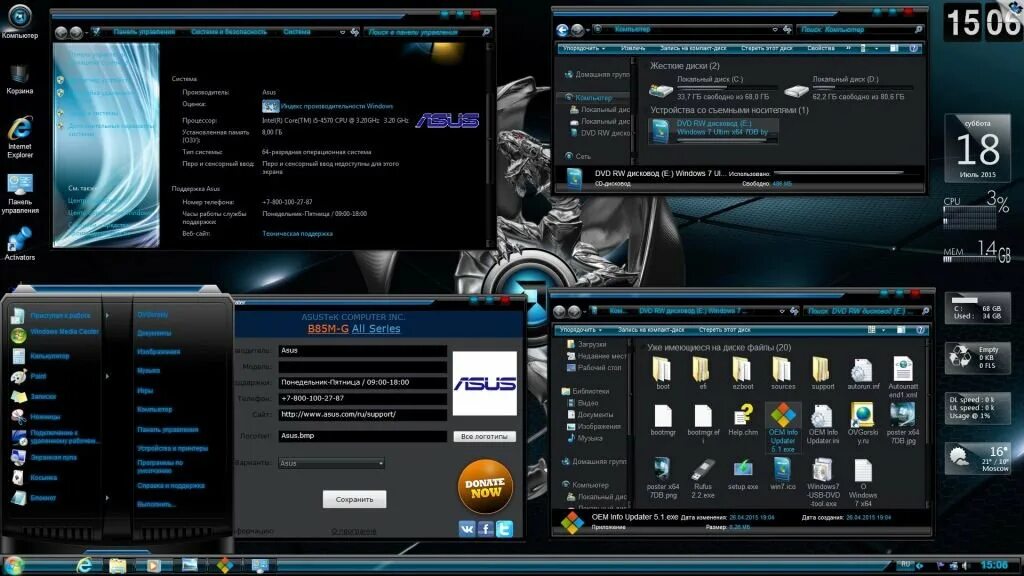Image resolution: width=1024 pixels, height=576 pixels.
Task: Select the OVGorskiy.ru shortcut file
Action: coord(863,424)
